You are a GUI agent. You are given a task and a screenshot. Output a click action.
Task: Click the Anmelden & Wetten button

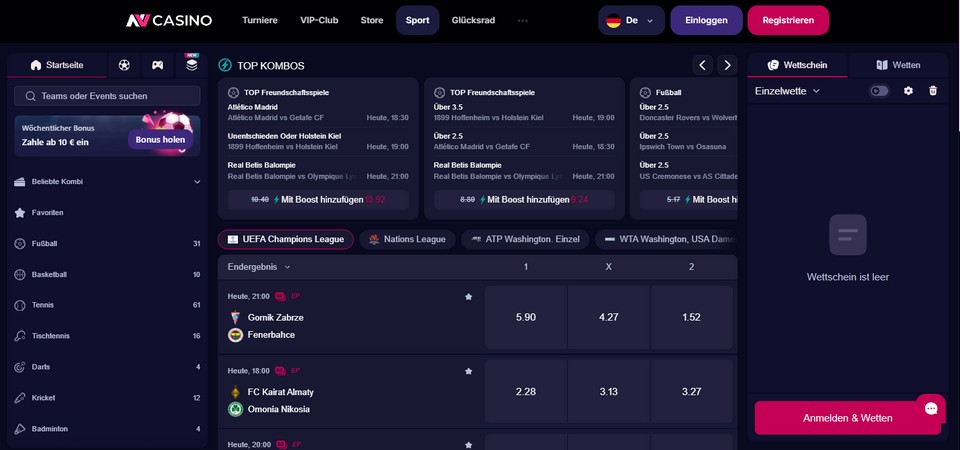(x=847, y=418)
